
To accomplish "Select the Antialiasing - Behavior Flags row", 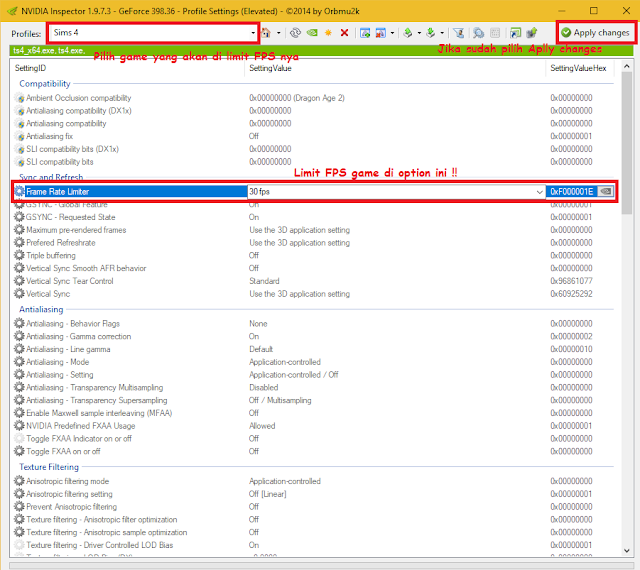I will tap(313, 324).
